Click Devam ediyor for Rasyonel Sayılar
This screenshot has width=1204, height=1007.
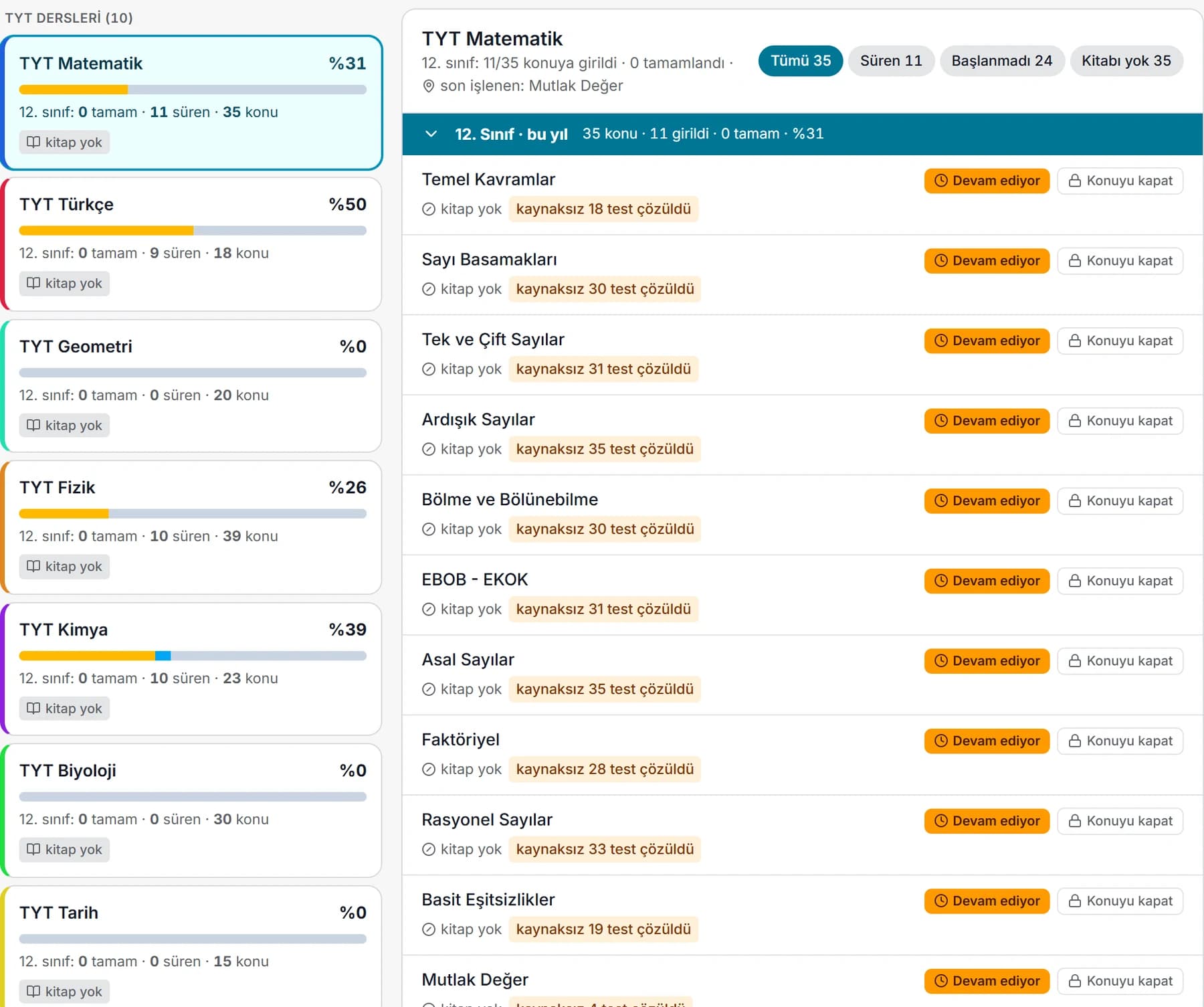987,821
